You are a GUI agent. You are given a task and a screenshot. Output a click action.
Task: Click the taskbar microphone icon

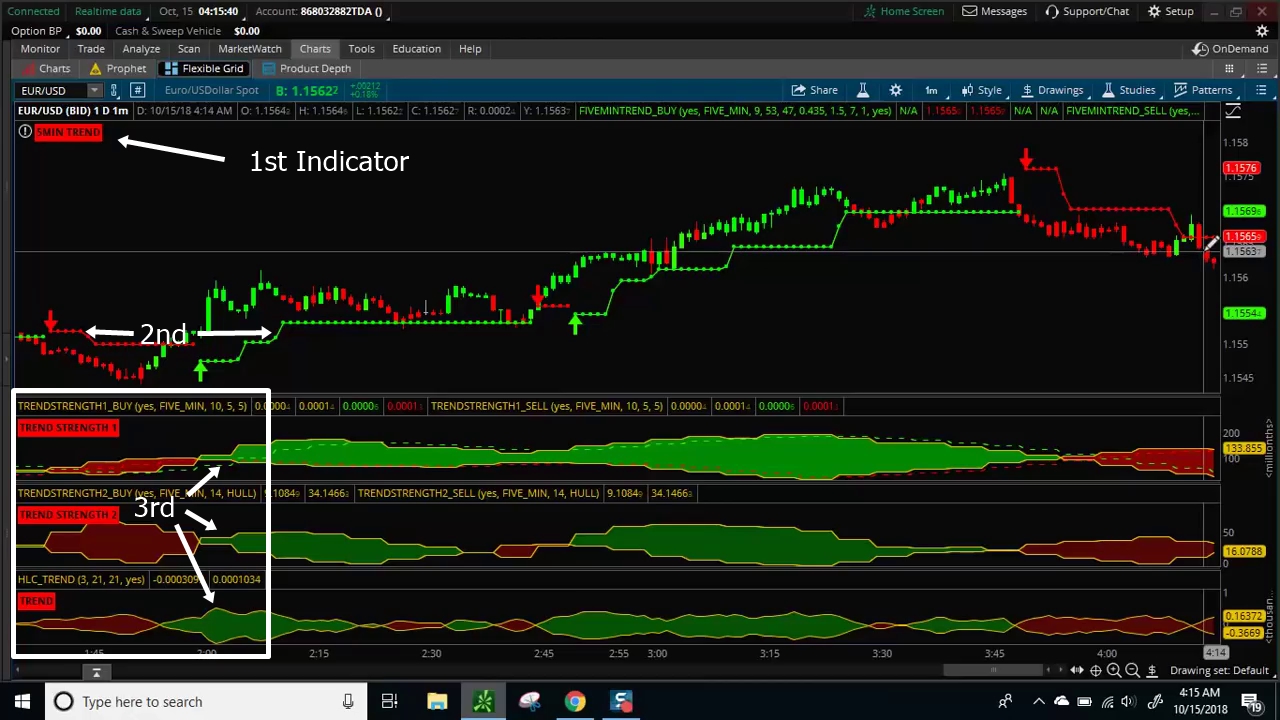pyautogui.click(x=348, y=702)
